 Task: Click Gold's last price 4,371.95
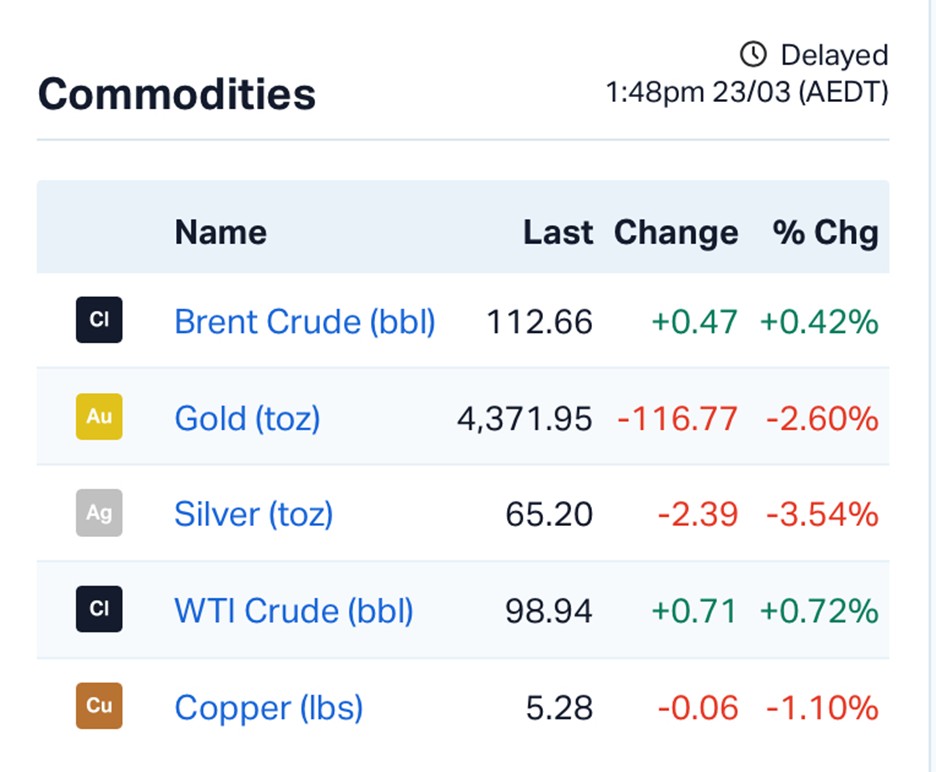click(x=525, y=418)
